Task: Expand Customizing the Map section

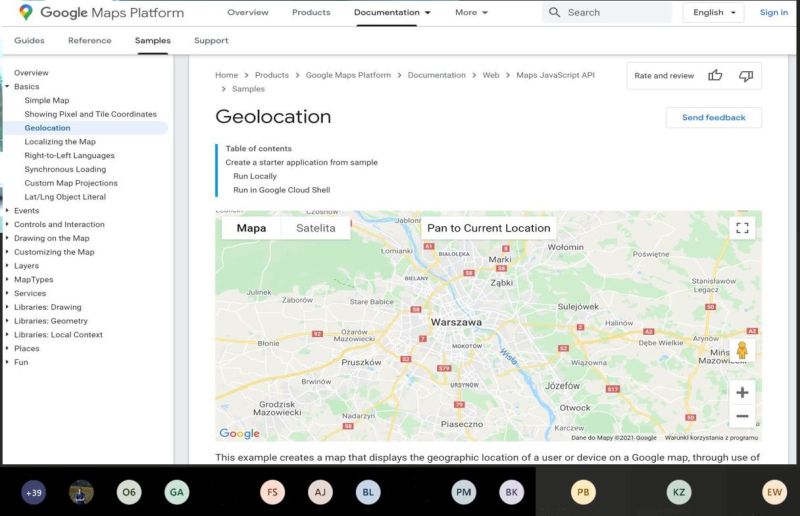Action: coord(8,252)
